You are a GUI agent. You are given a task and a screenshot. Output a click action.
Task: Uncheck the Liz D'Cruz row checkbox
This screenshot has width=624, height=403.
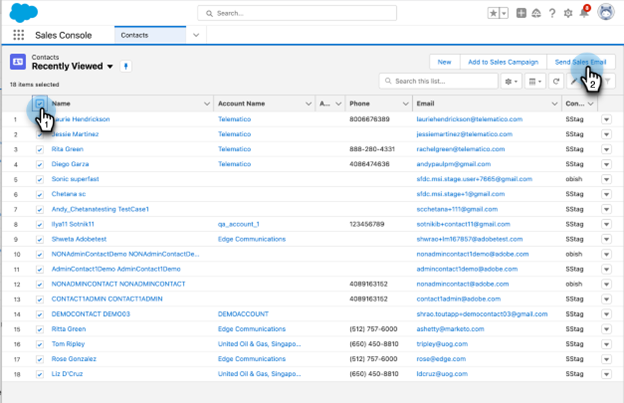[x=39, y=374]
